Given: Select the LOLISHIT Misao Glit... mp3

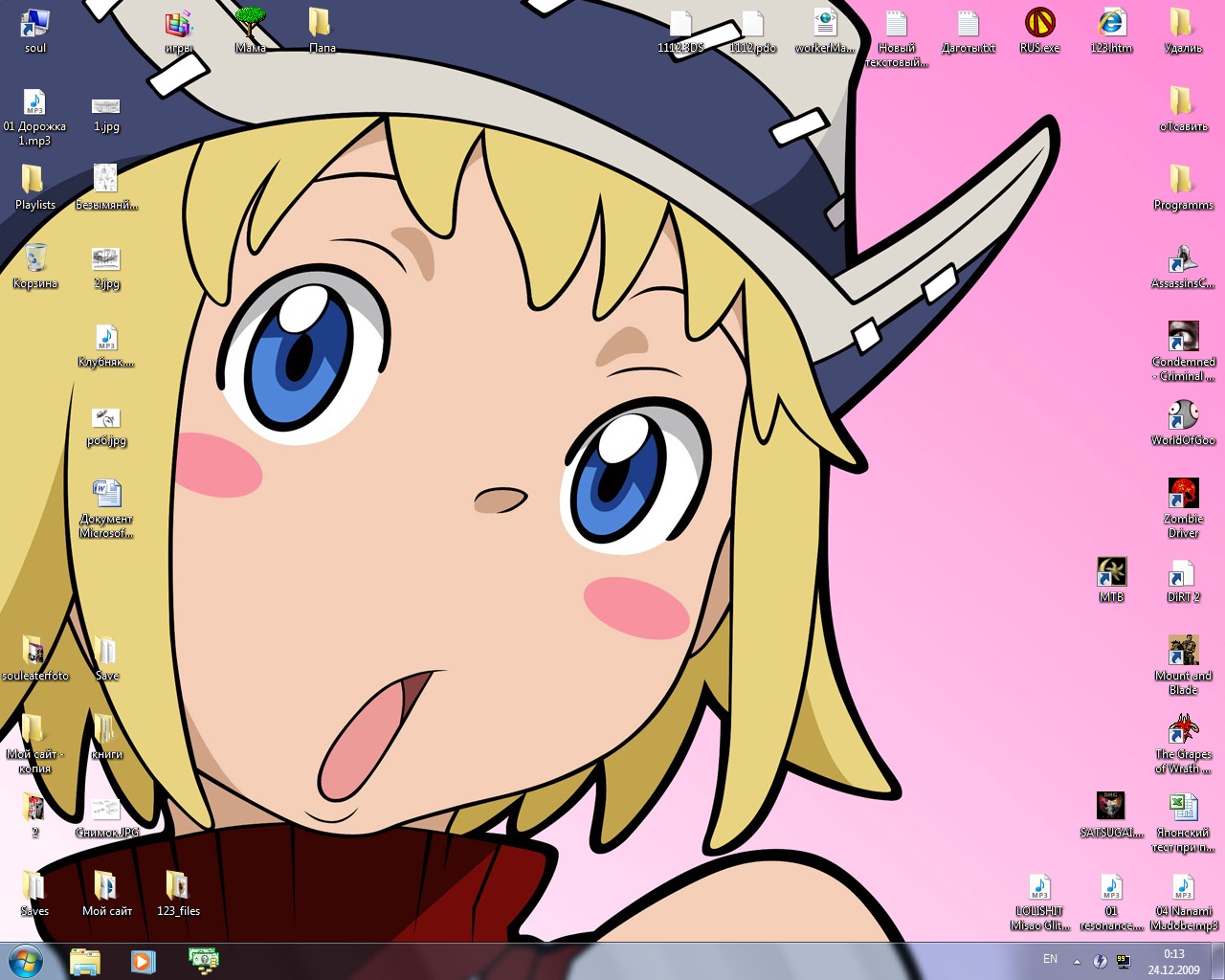Looking at the screenshot, I should pyautogui.click(x=1039, y=901).
